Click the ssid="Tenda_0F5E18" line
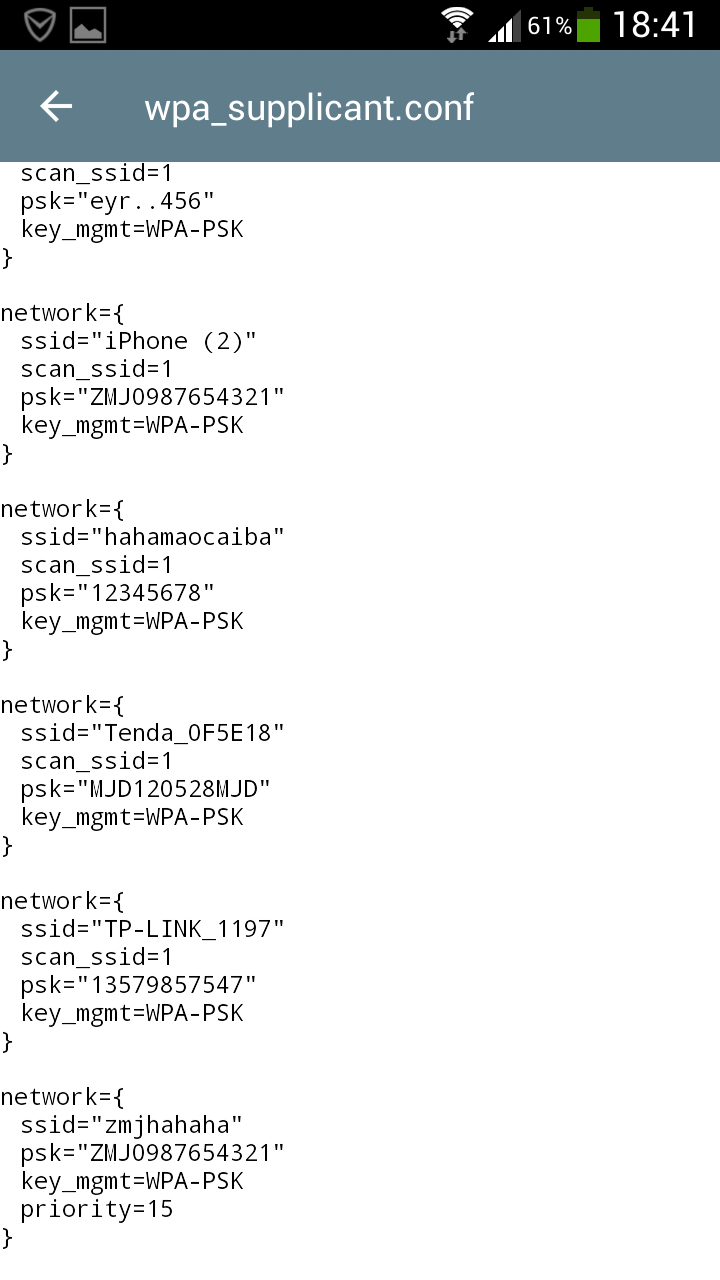 coord(152,733)
